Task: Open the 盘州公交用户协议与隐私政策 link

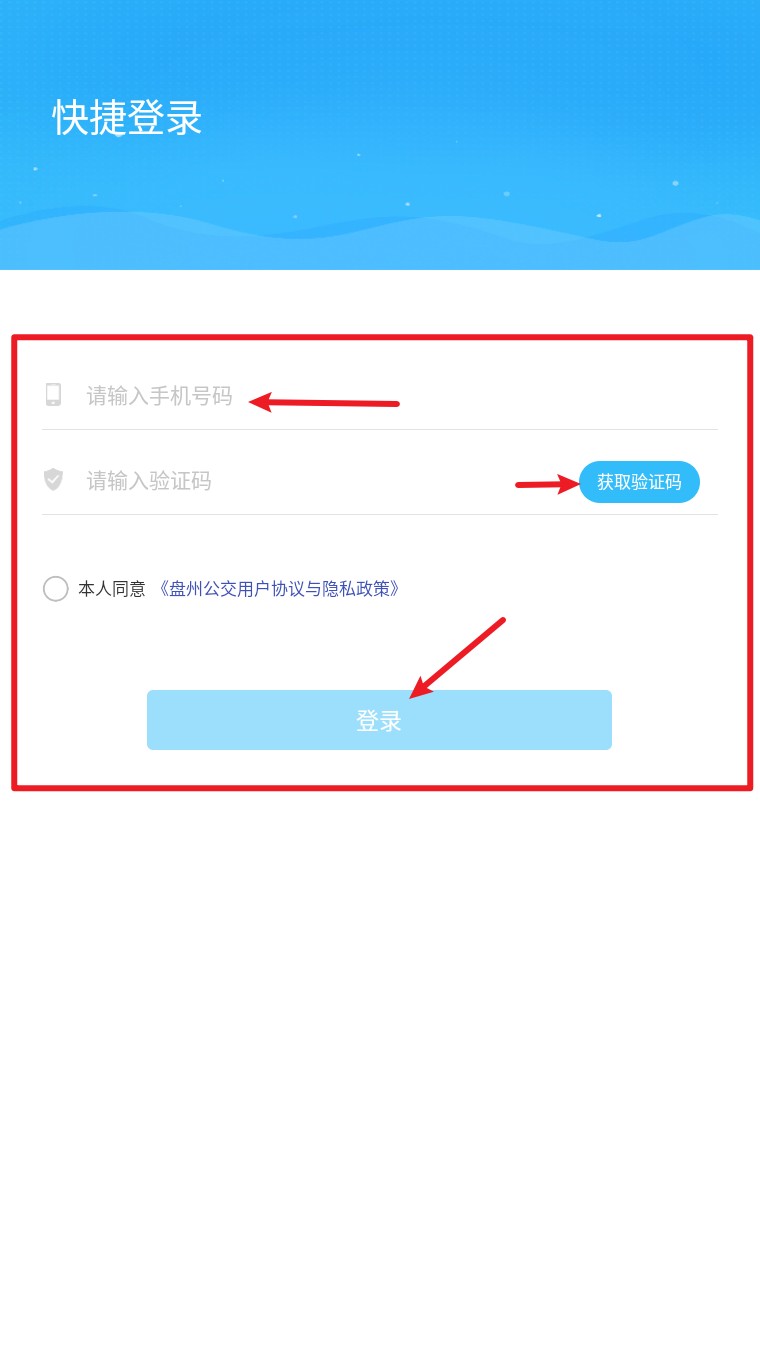Action: pyautogui.click(x=279, y=589)
